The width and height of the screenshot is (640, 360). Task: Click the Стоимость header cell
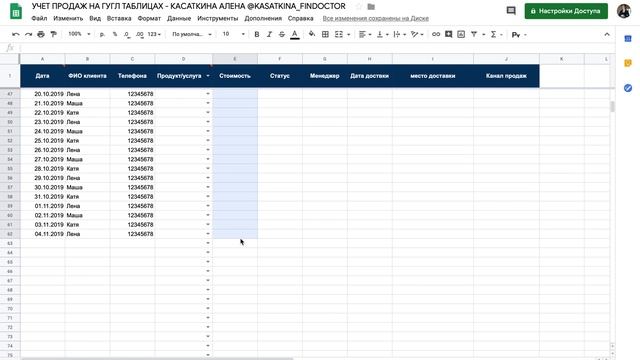click(x=235, y=76)
